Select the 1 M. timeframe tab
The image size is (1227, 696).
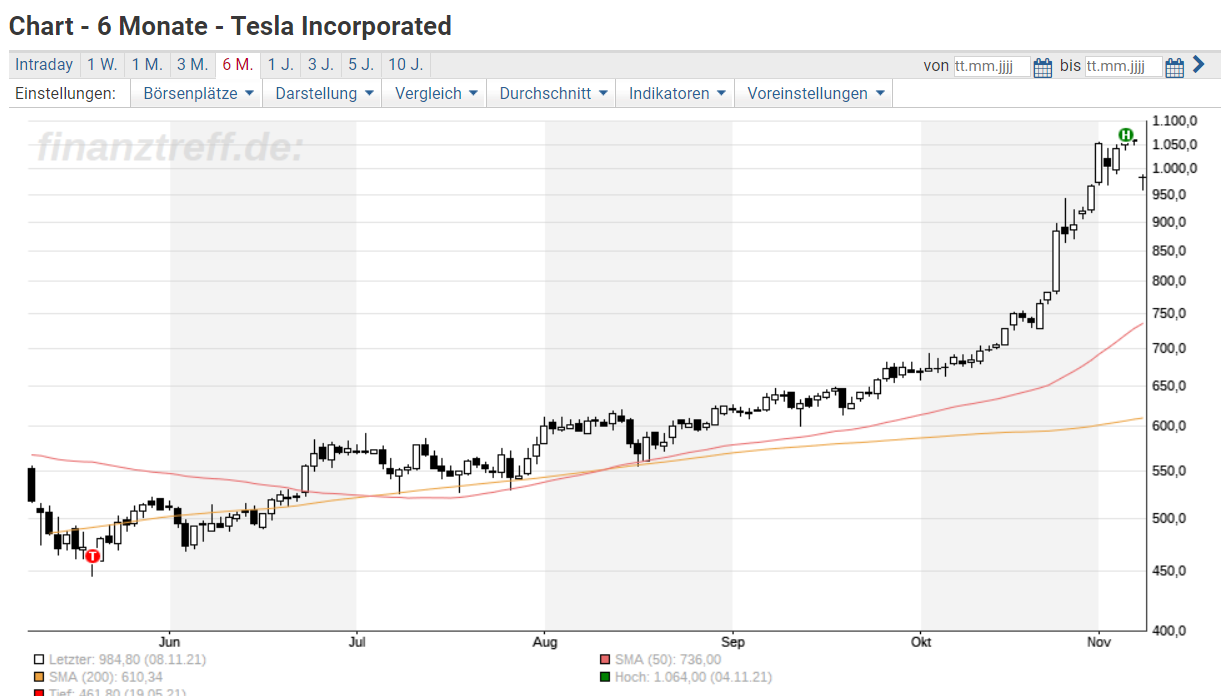tap(147, 65)
